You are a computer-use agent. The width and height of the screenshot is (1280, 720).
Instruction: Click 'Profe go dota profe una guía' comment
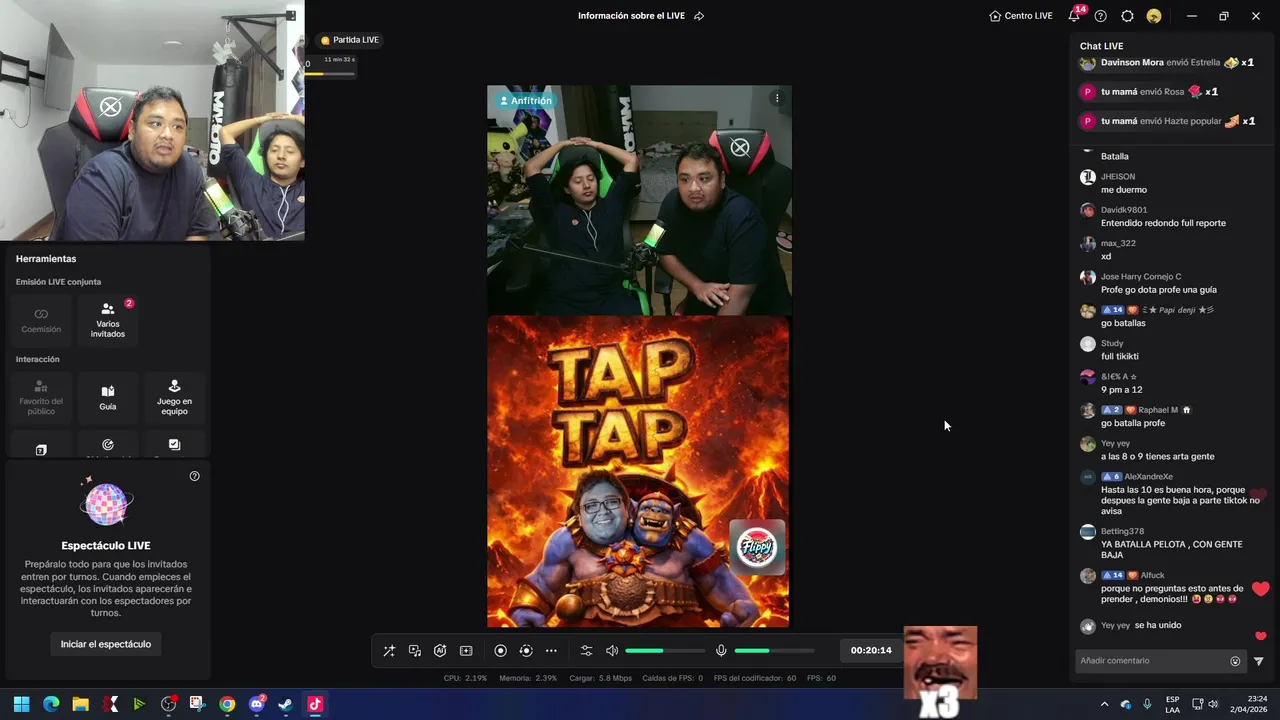coord(1159,290)
